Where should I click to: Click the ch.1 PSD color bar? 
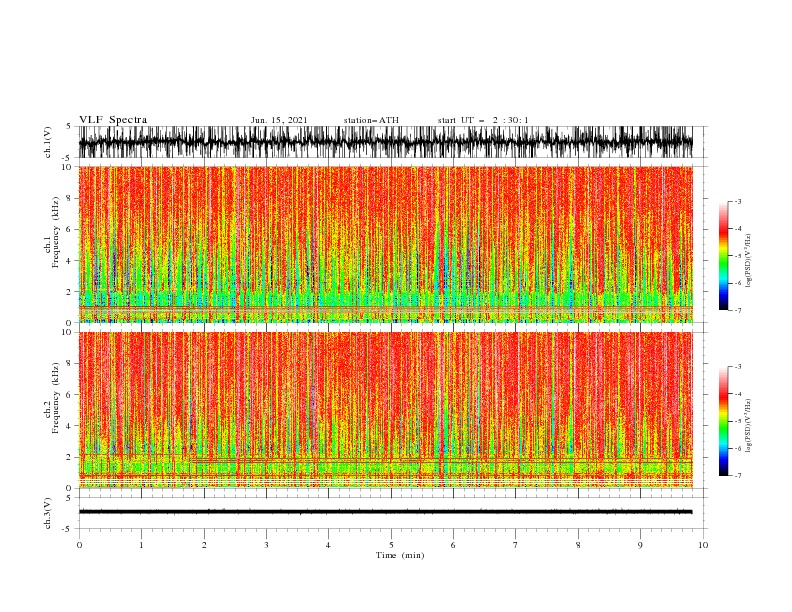(723, 256)
